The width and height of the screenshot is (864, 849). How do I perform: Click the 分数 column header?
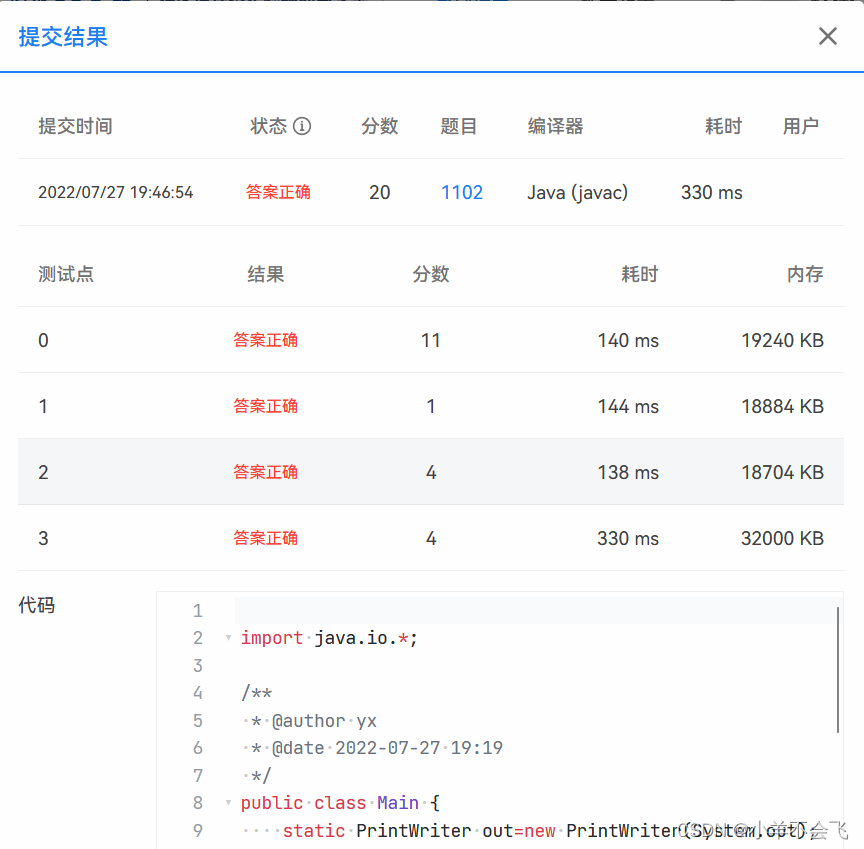click(431, 274)
